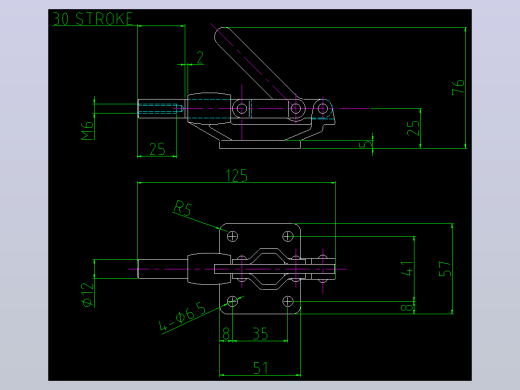
Task: Click the 76 overall height dimension
Action: (x=458, y=87)
